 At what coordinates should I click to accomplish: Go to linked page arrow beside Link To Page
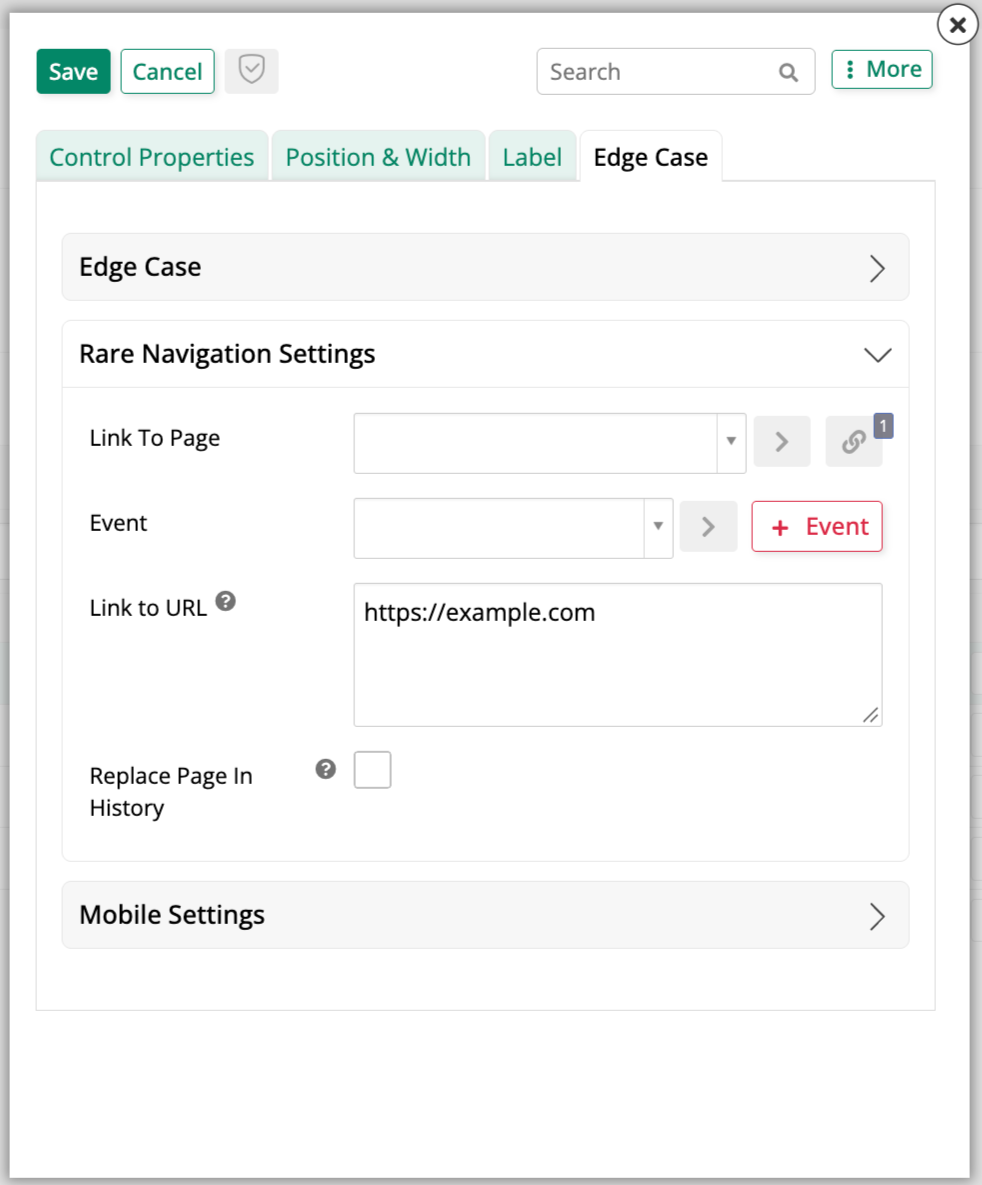tap(782, 441)
